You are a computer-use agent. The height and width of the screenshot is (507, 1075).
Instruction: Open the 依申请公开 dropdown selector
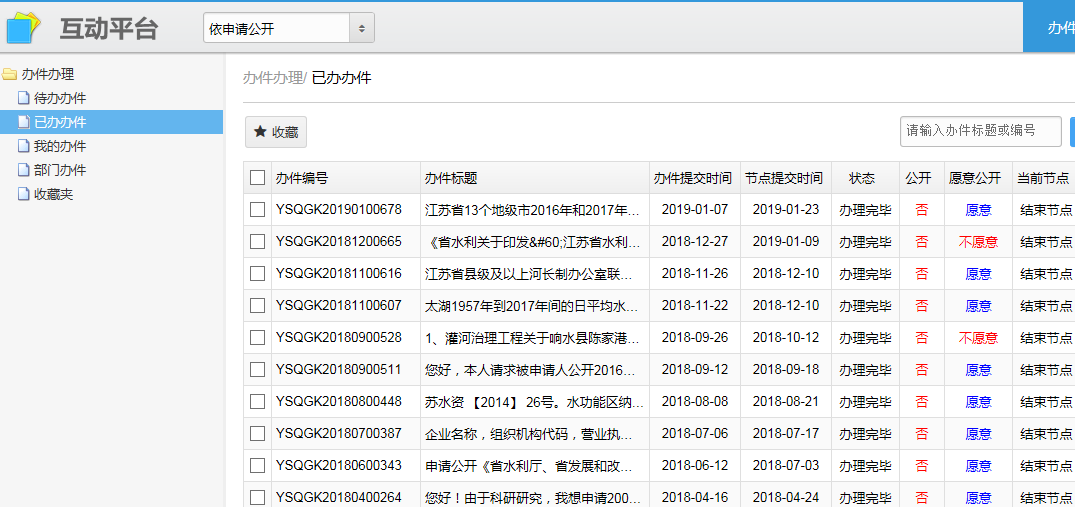[289, 28]
